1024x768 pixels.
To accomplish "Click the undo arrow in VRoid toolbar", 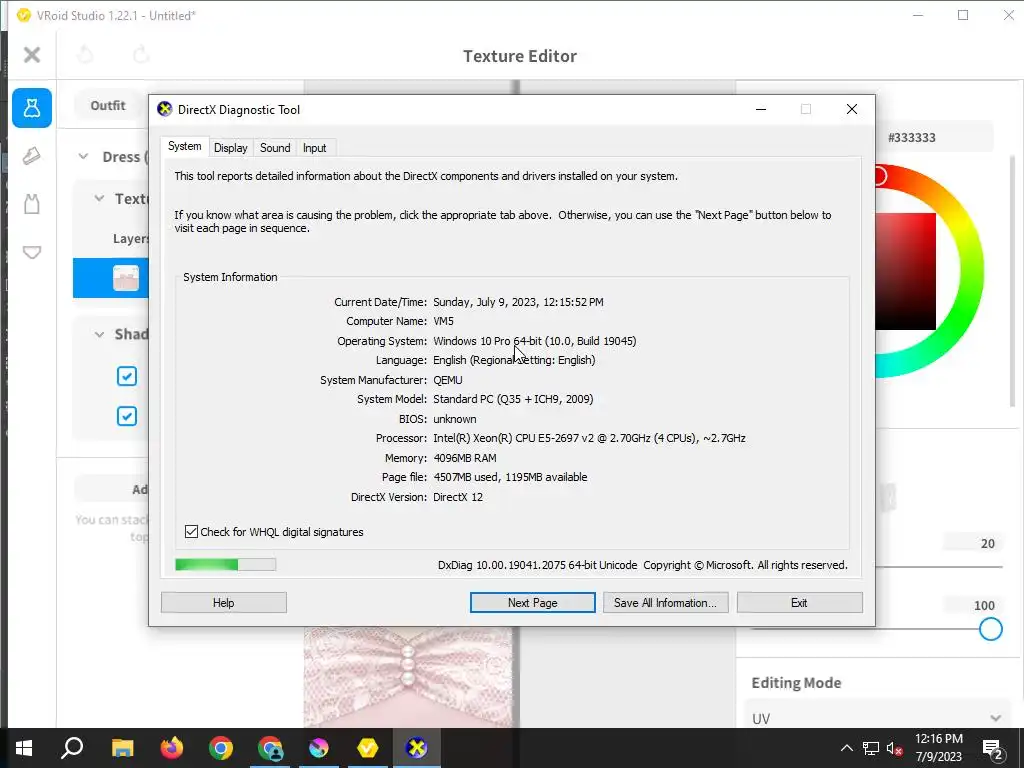I will 86,55.
